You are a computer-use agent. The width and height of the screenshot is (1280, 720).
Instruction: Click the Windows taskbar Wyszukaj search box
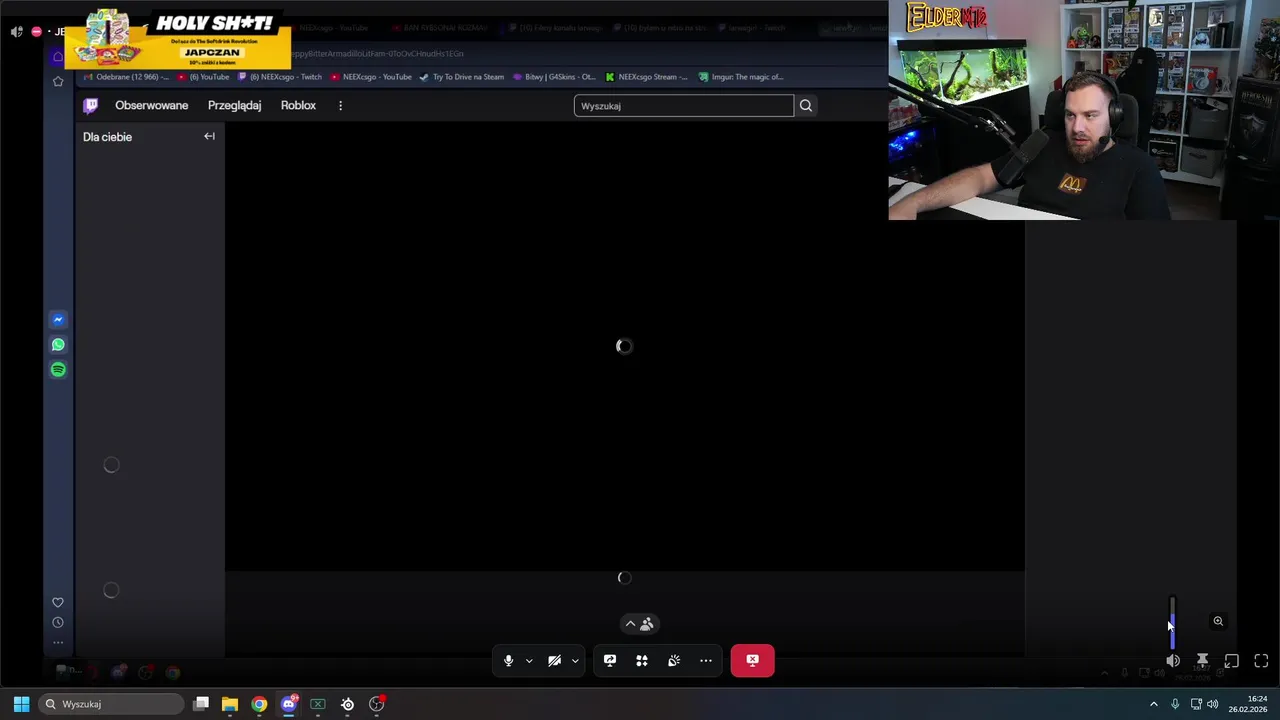(x=112, y=704)
